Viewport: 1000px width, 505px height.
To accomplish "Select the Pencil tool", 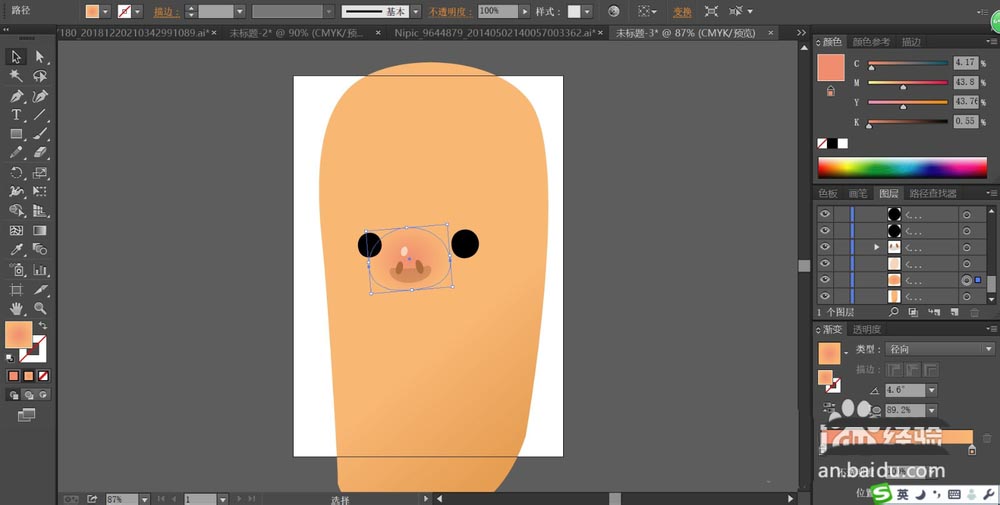I will point(16,153).
